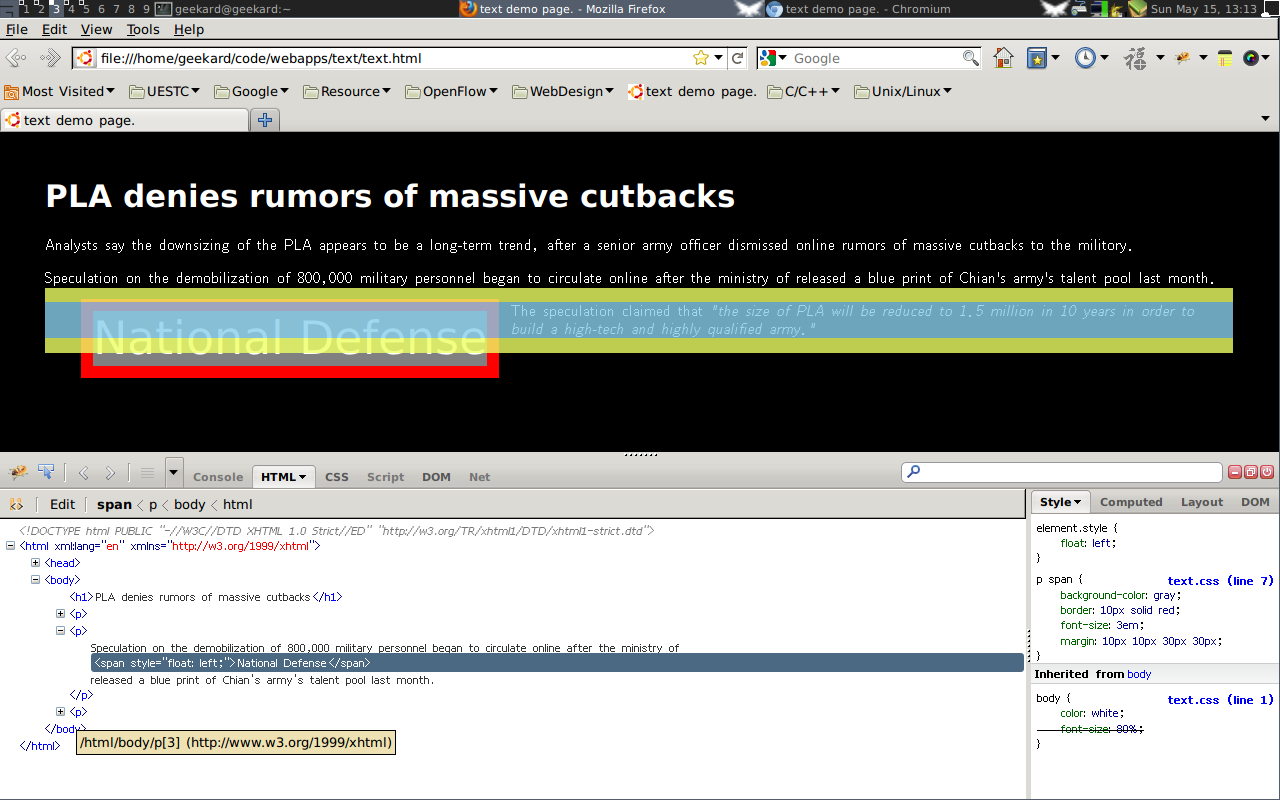Activate the Firebug element inspector tool

[46, 473]
